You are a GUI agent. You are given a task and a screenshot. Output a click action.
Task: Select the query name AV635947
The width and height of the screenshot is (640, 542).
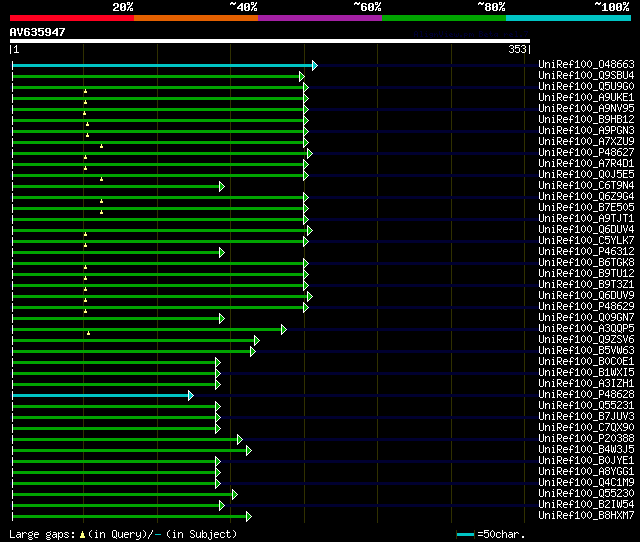click(x=38, y=32)
